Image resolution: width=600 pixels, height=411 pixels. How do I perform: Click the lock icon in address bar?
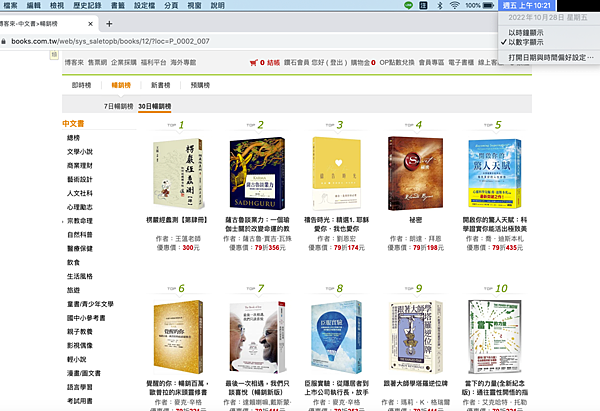[3, 41]
